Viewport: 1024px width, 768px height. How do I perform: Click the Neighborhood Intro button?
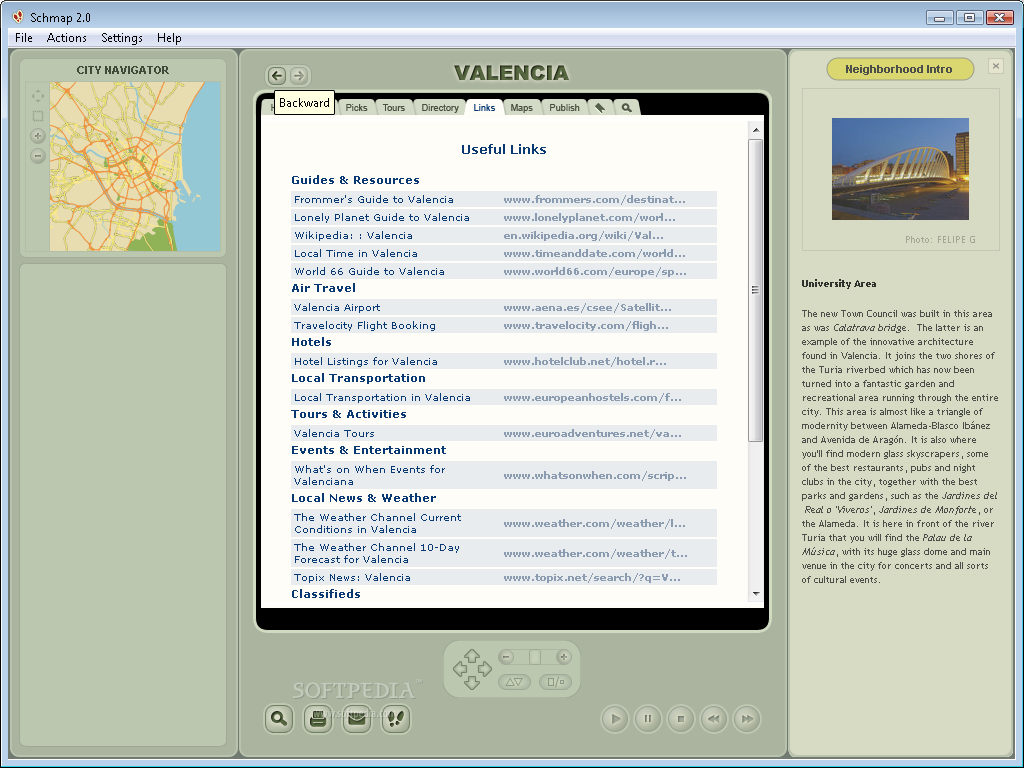coord(900,69)
